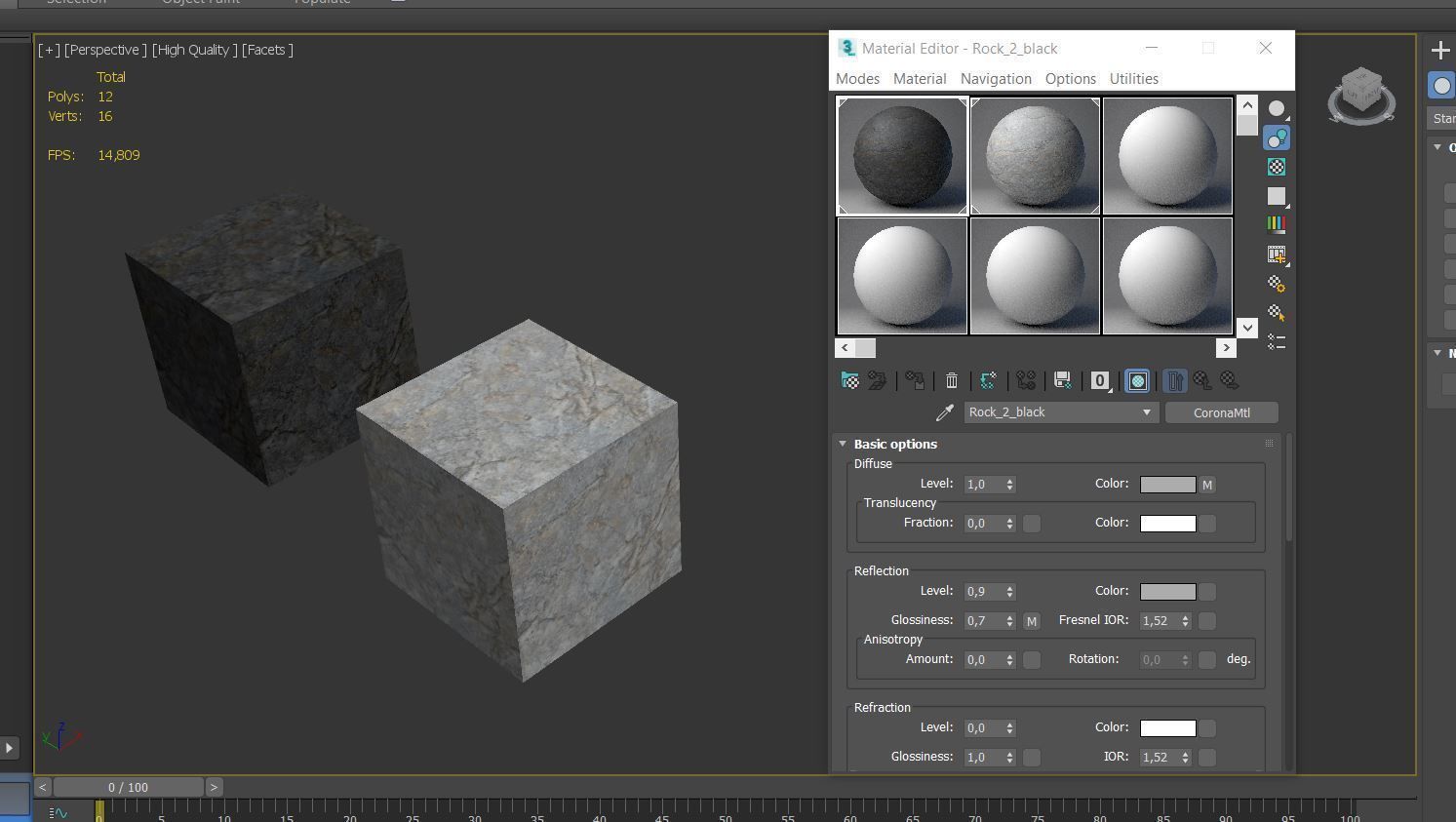Click Put Material to Scene icon
This screenshot has width=1456, height=822.
(878, 380)
